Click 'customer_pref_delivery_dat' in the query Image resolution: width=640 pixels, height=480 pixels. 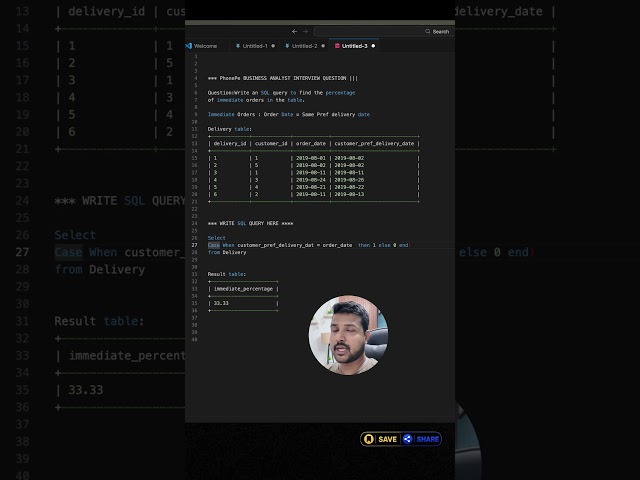point(276,245)
